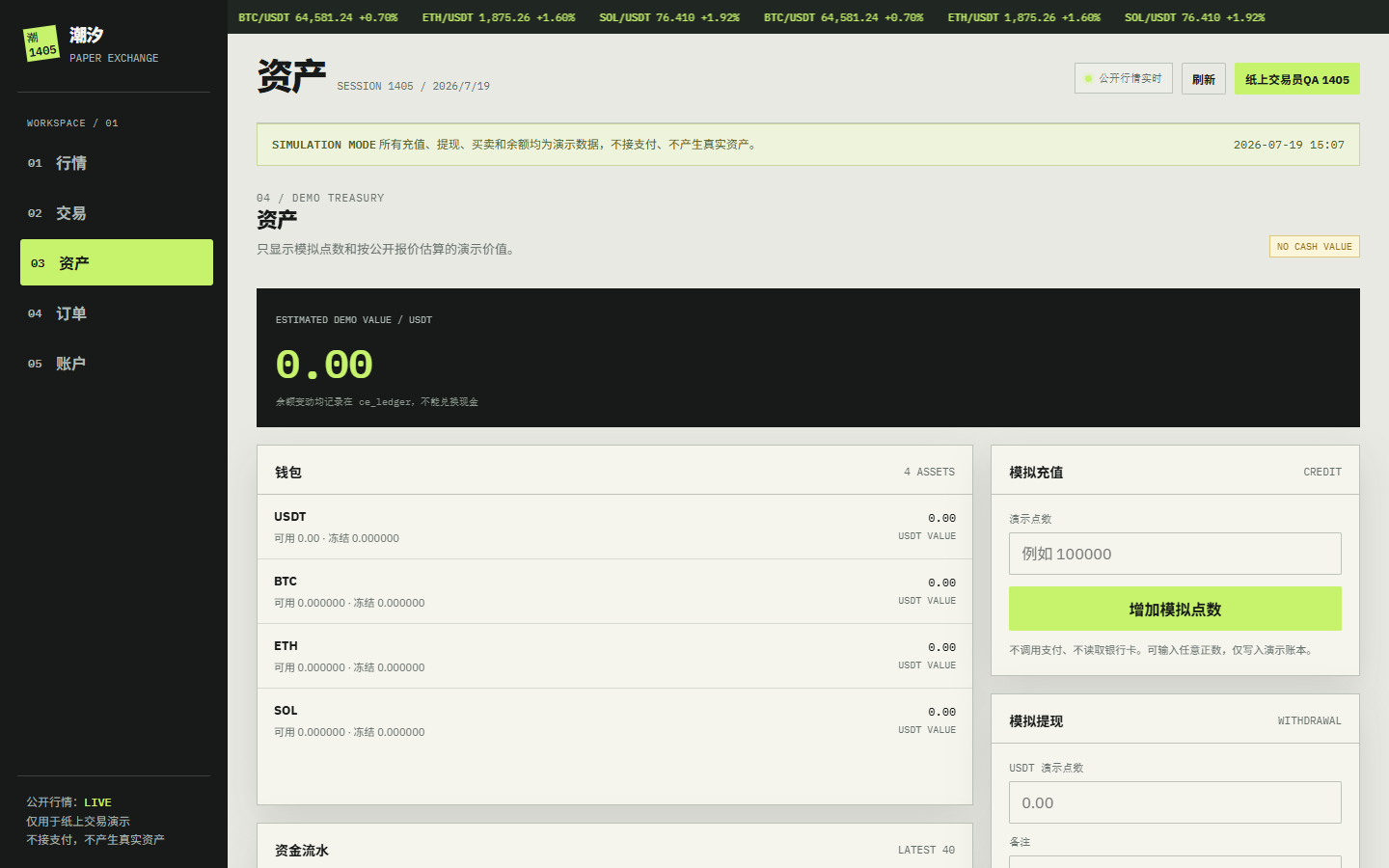Open the 纸上交易员QA 1405 profile button
1389x868 pixels.
pyautogui.click(x=1297, y=79)
